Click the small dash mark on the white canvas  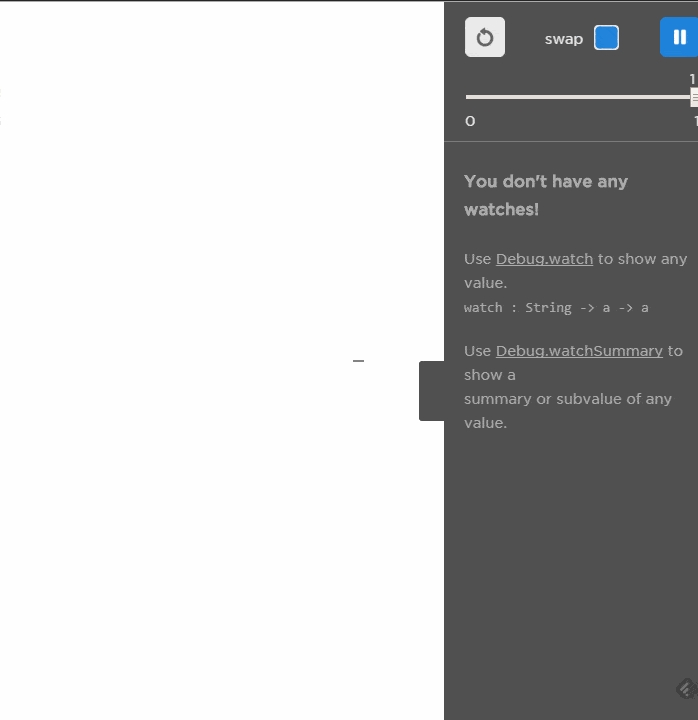pos(358,361)
